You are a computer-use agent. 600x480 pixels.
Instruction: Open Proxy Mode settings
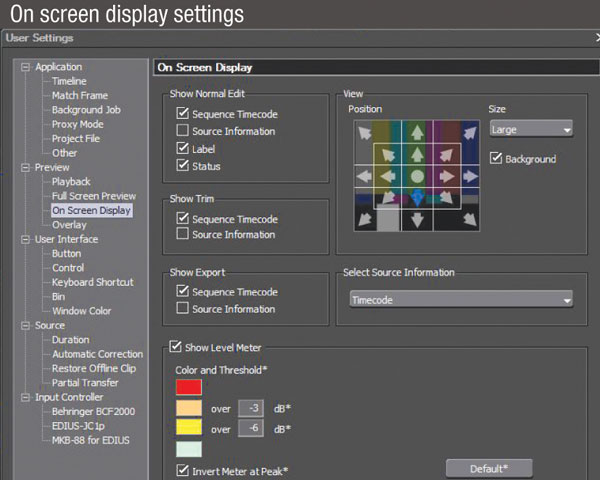click(78, 124)
